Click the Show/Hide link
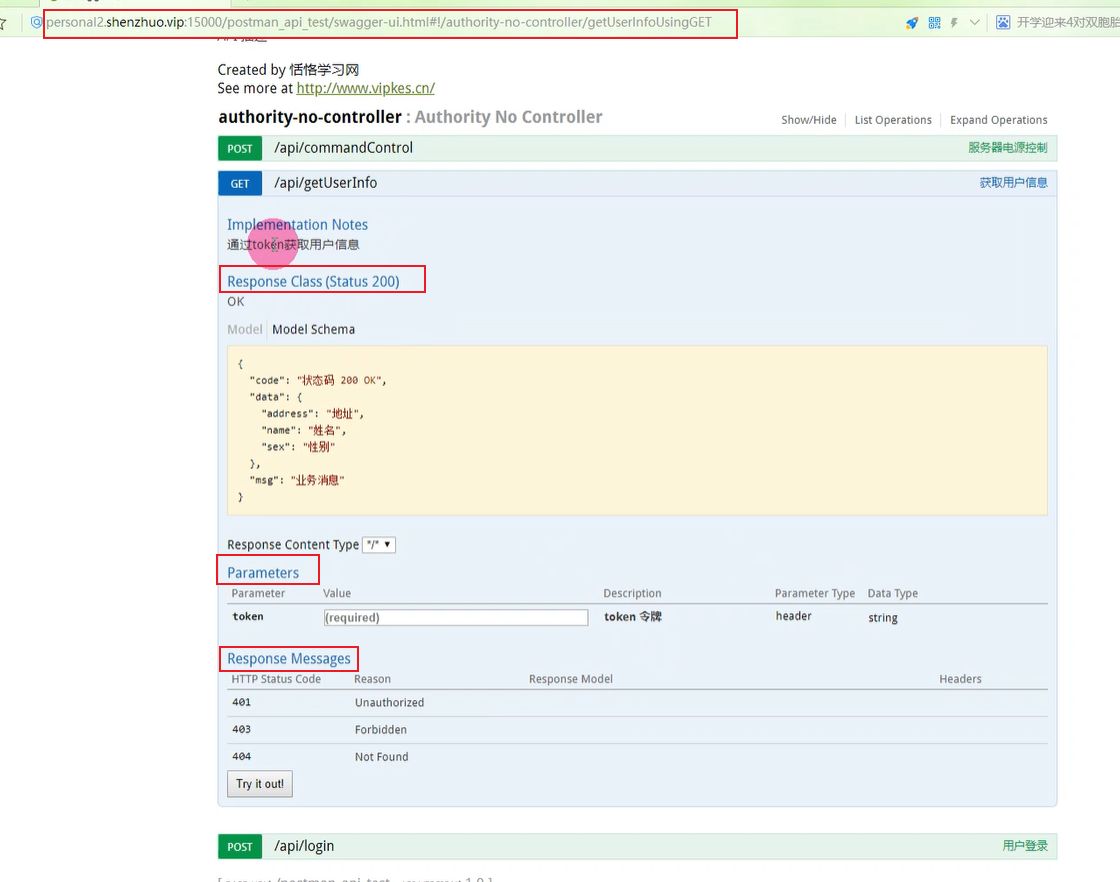The width and height of the screenshot is (1120, 882). point(808,120)
